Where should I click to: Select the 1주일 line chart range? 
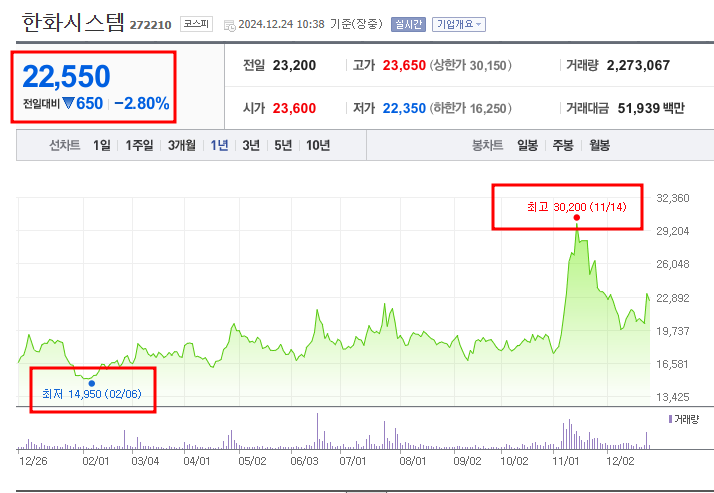coord(139,145)
